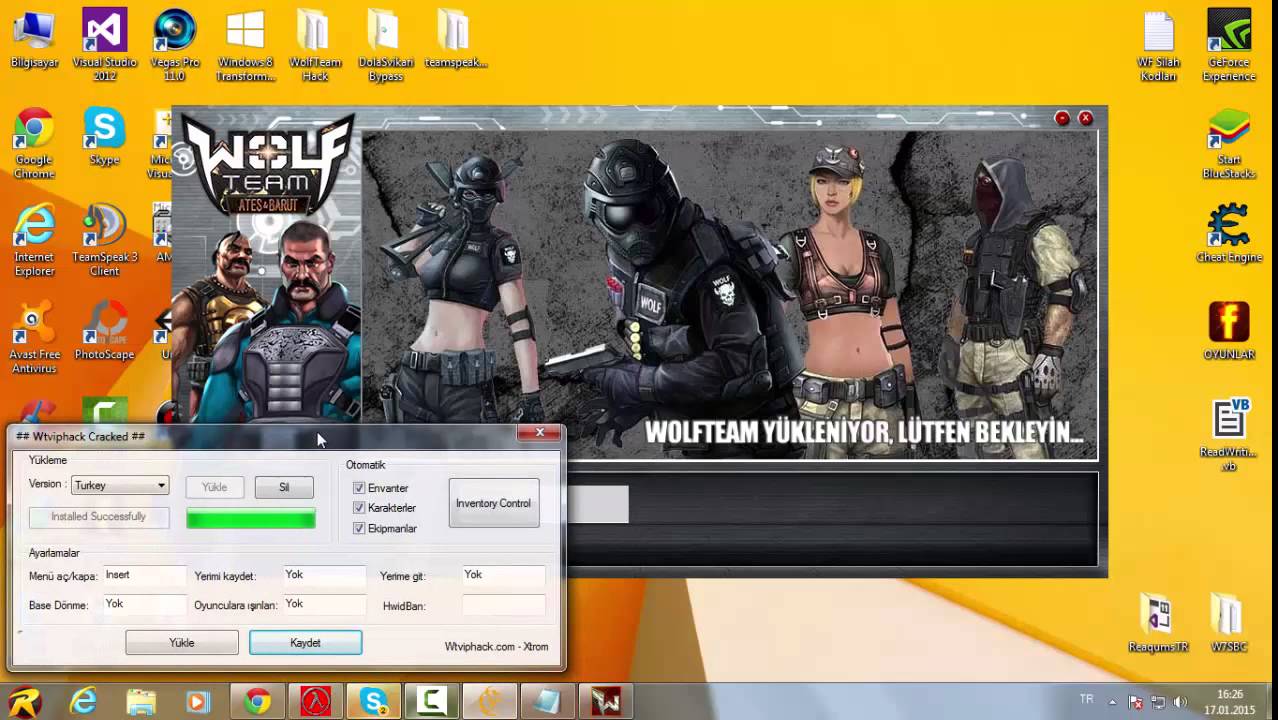Click the Installed Successfully button
Image resolution: width=1278 pixels, height=720 pixels.
(99, 517)
